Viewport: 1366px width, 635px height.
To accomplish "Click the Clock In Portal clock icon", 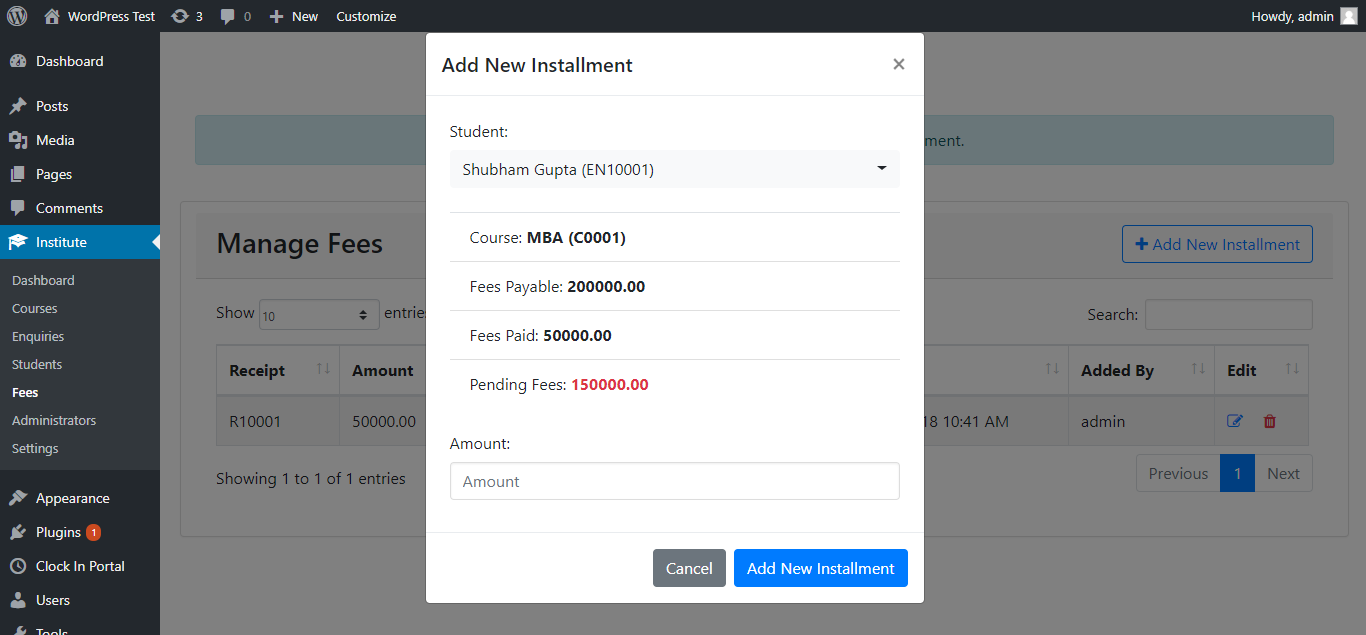I will 18,566.
